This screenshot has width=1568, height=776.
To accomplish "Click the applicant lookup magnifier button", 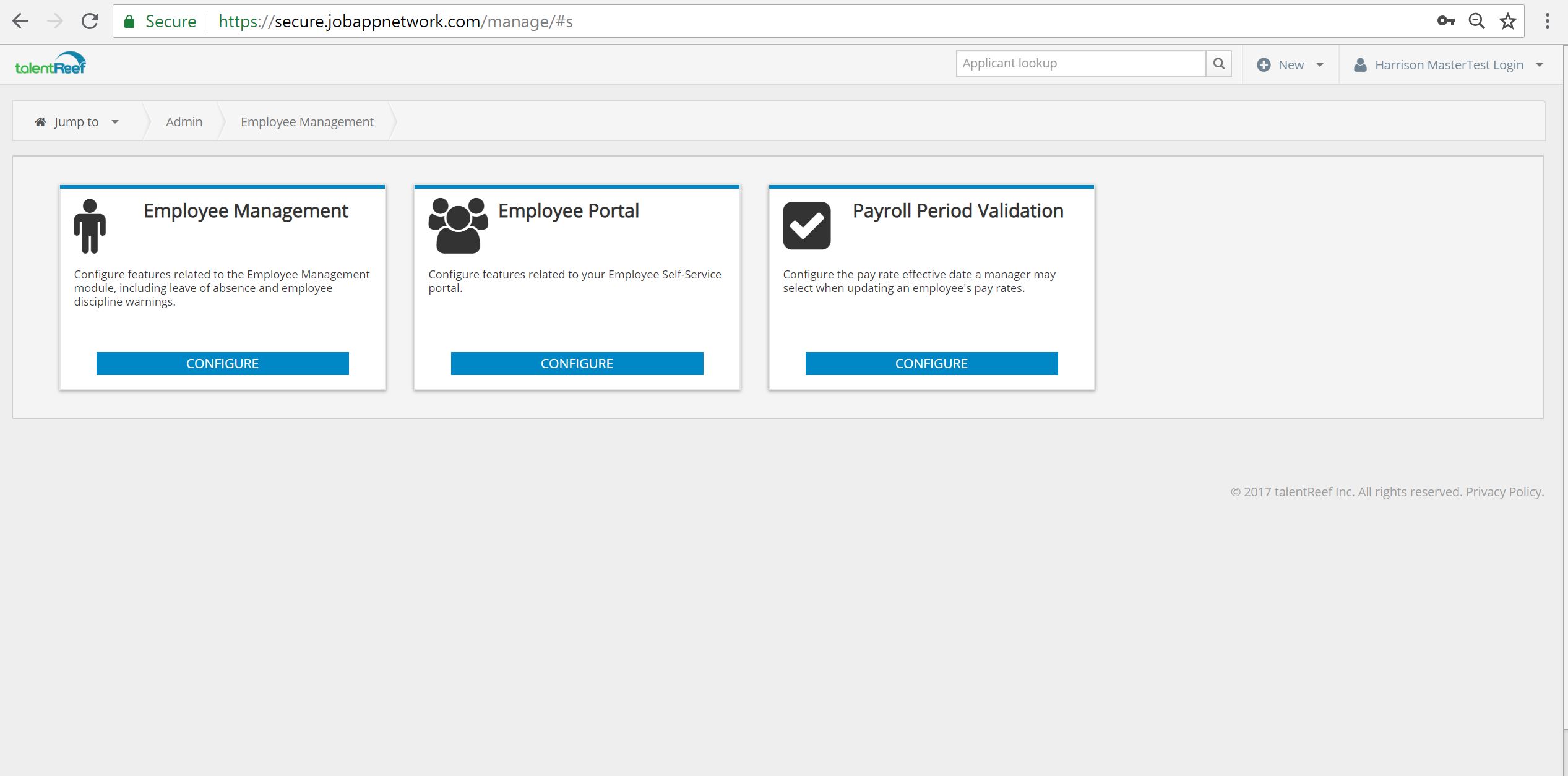I will (x=1218, y=63).
